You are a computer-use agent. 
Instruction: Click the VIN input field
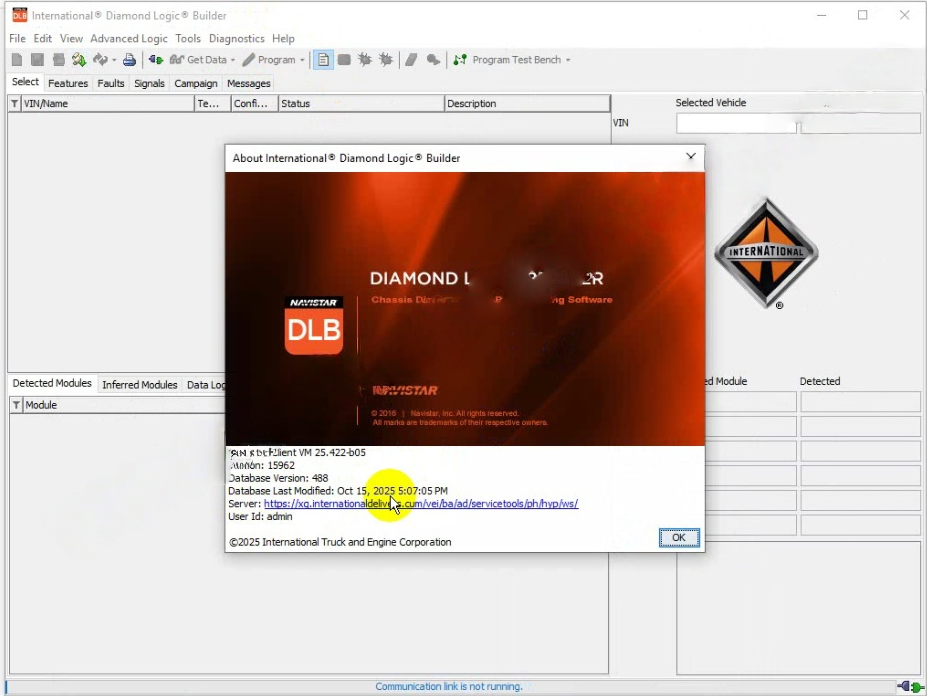[x=736, y=123]
